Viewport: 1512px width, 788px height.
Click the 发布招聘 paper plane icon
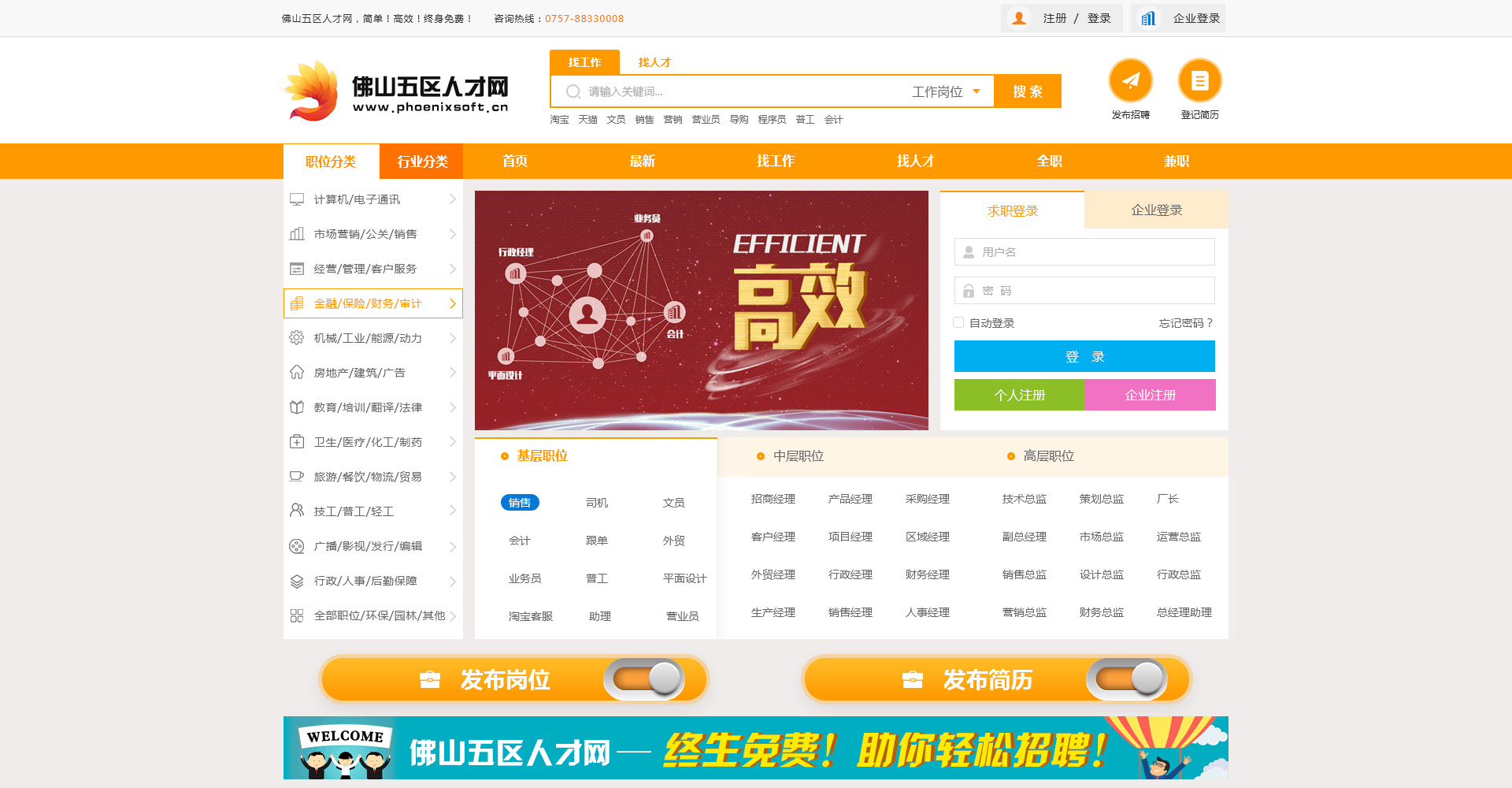pyautogui.click(x=1130, y=80)
